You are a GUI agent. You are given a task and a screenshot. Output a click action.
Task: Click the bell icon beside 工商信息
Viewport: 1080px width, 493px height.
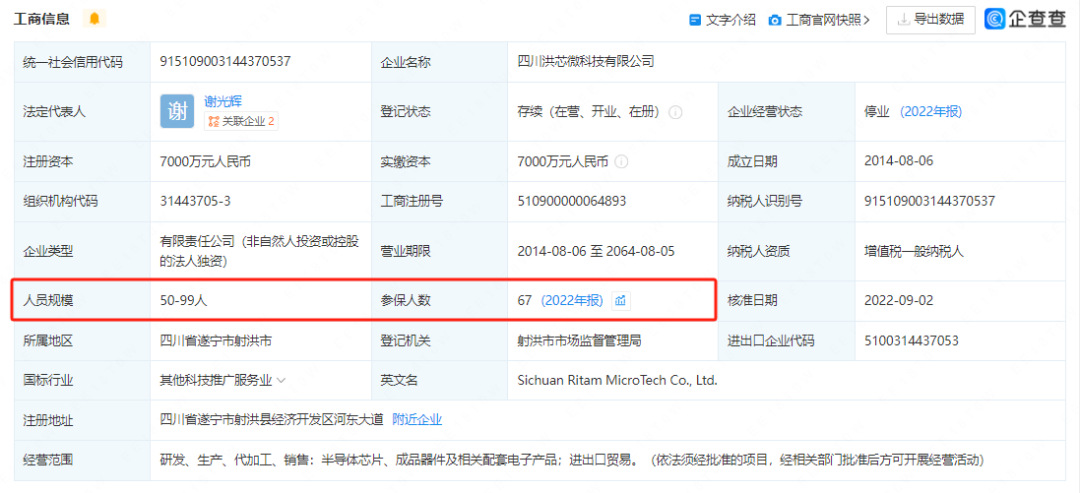pos(95,19)
